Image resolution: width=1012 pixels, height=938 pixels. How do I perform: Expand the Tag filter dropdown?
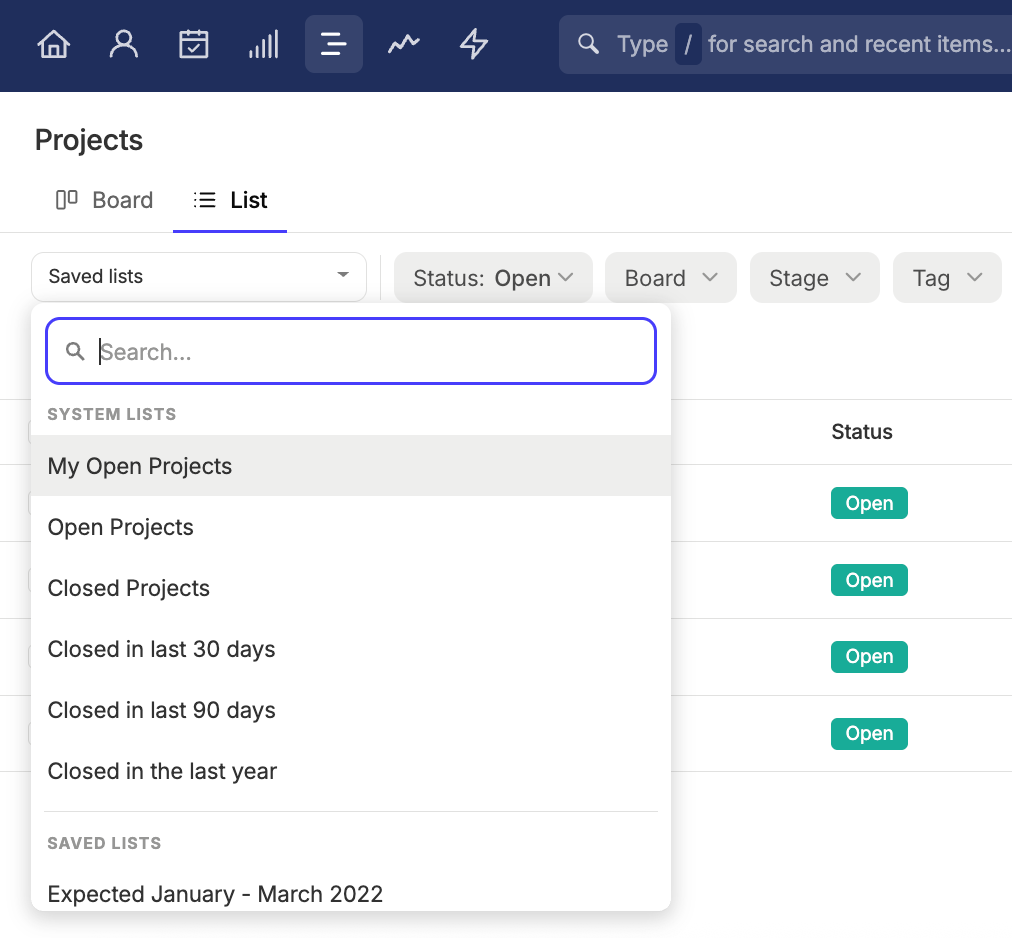point(947,278)
